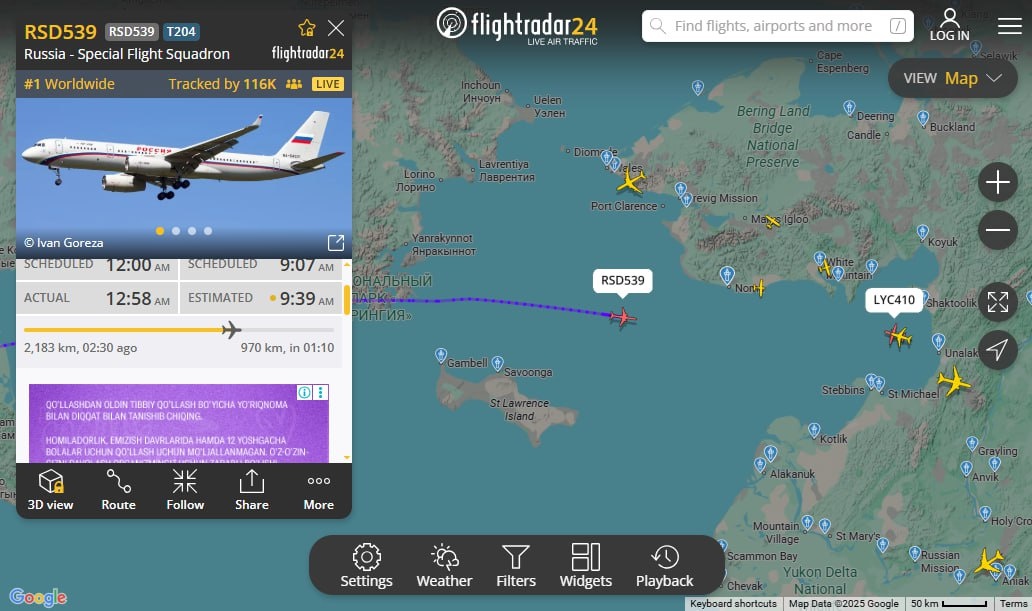Screen dimensions: 1032x611
Task: Expand the VIEW Map dropdown
Action: 952,78
